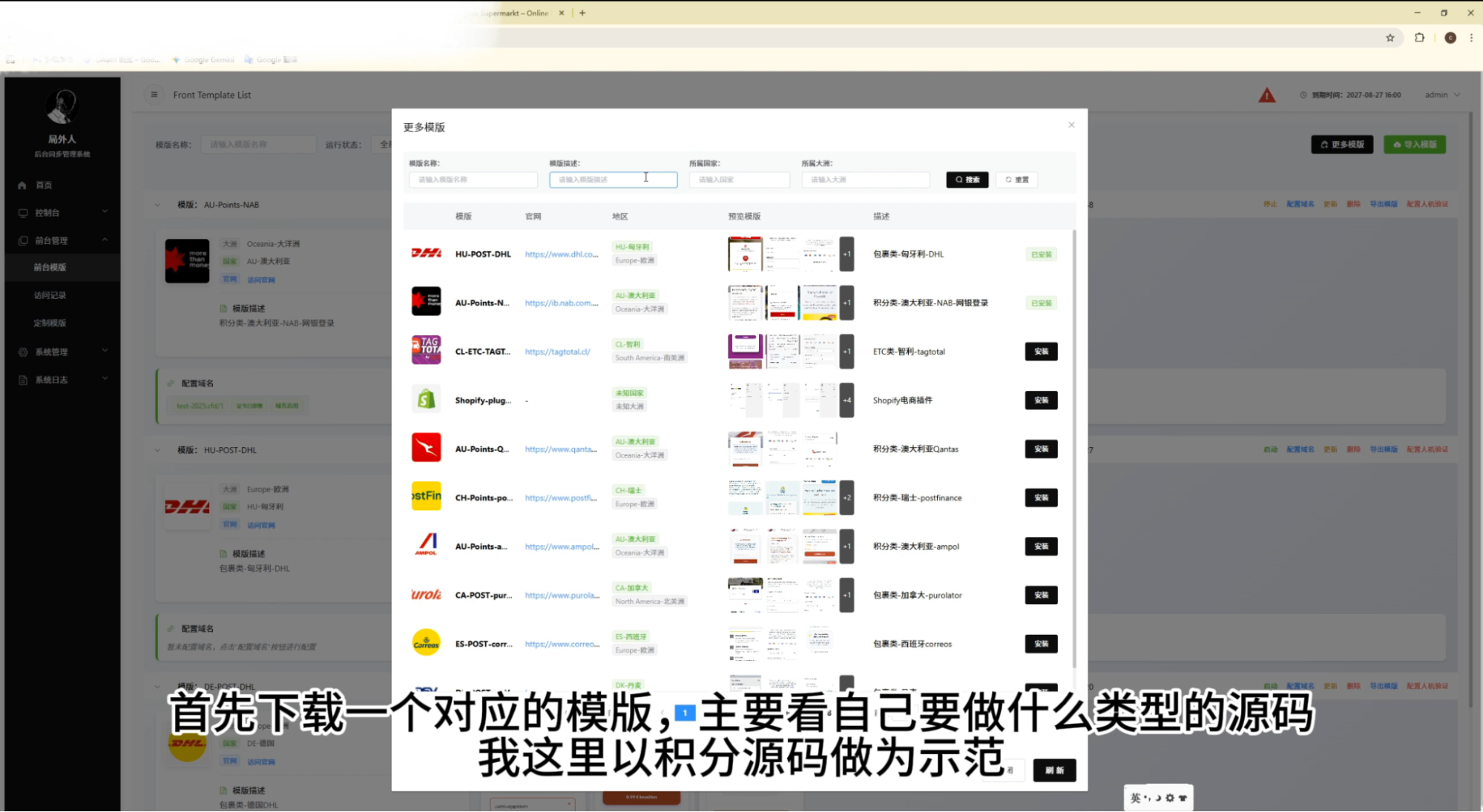The width and height of the screenshot is (1483, 812).
Task: Click the +4 more previews badge for Shopify
Action: tap(846, 400)
